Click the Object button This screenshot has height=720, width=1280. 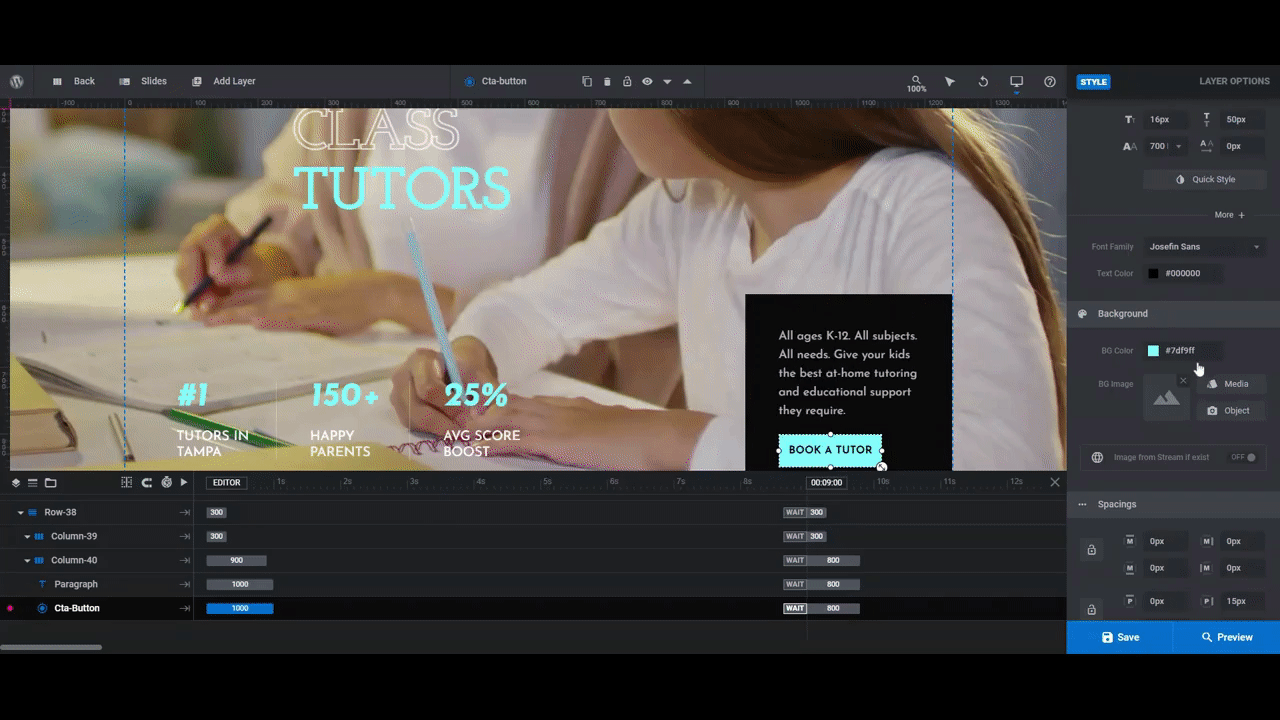coord(1230,410)
